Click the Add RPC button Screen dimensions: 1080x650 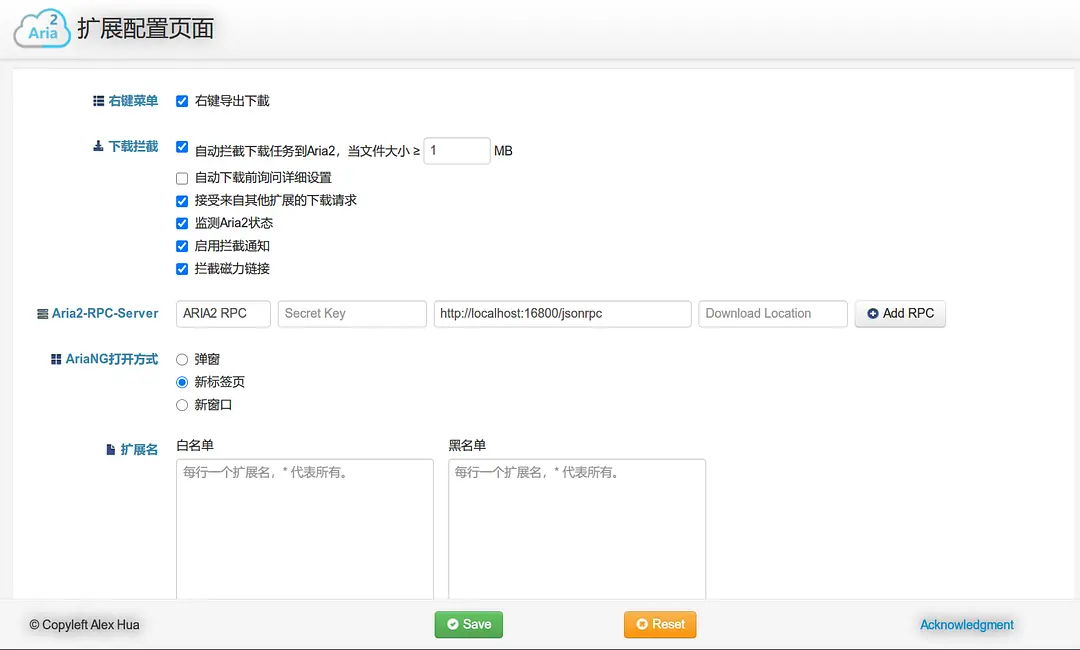[900, 313]
